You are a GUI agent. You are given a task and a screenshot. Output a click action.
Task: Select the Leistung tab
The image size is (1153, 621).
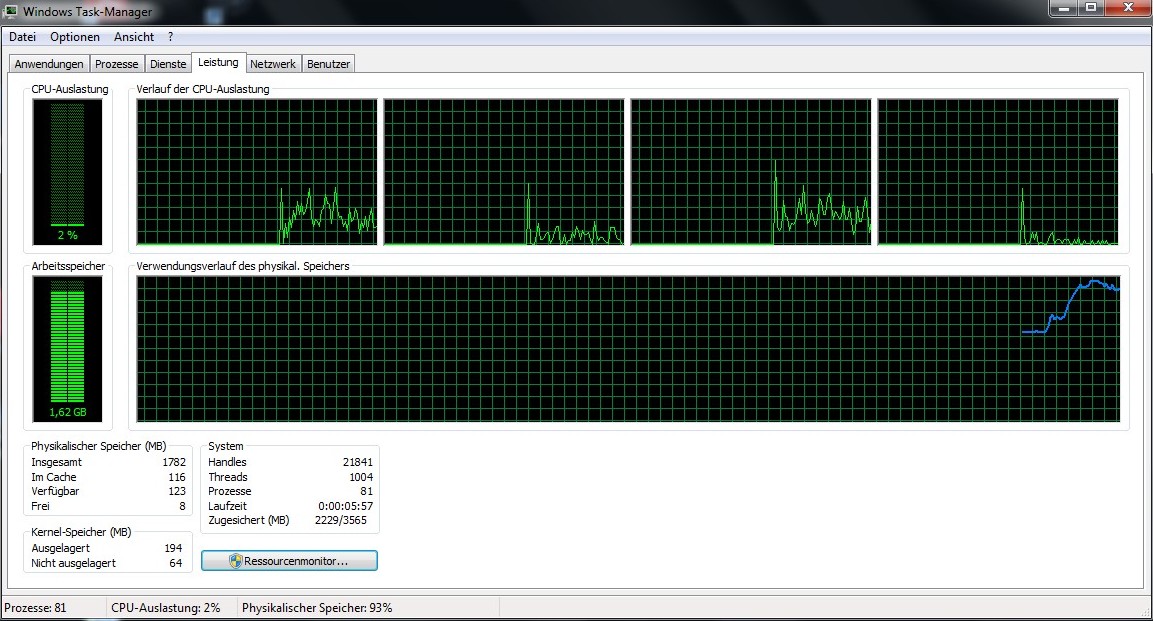[x=218, y=62]
